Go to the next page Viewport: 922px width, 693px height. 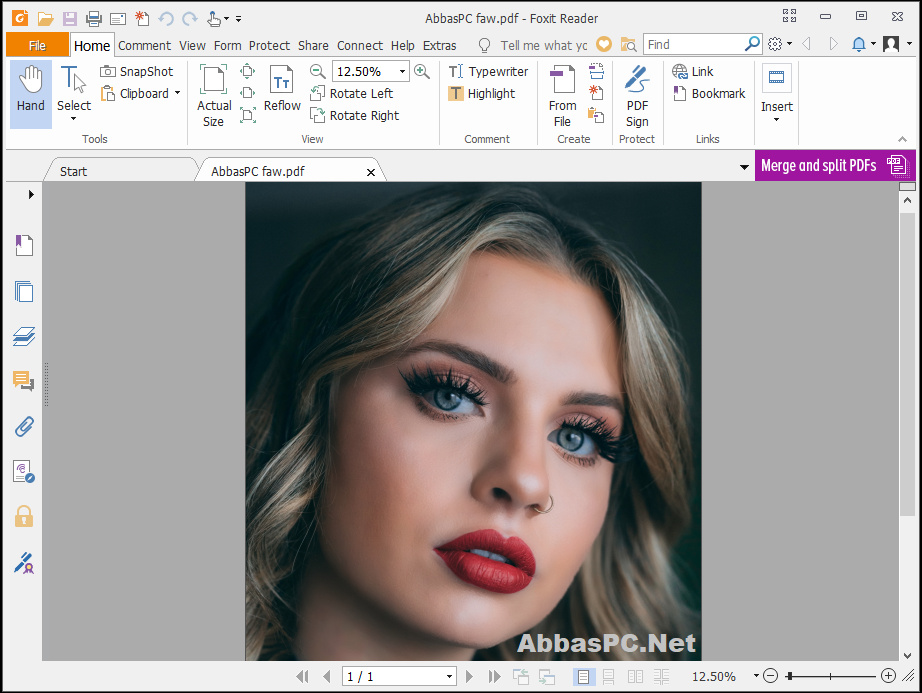tap(469, 677)
